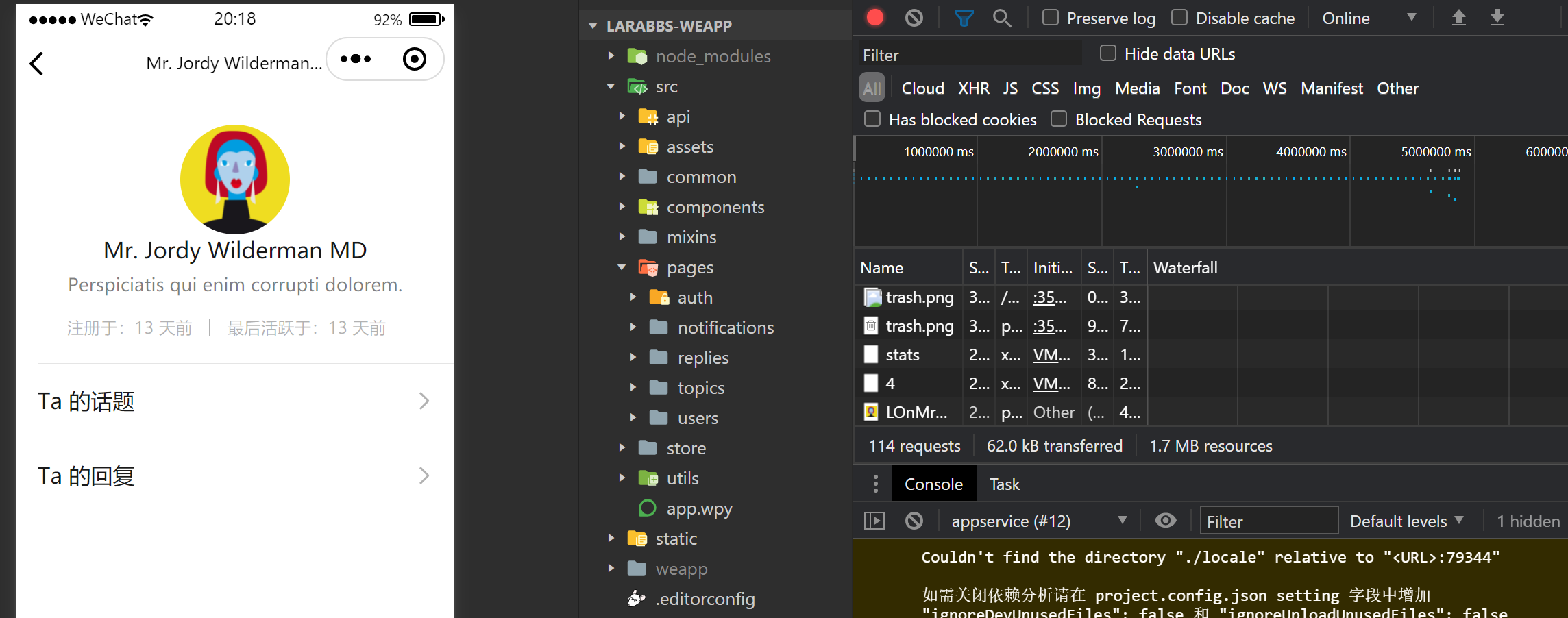Open the drawer kebab menu beside Console
1568x618 pixels.
coord(875,484)
